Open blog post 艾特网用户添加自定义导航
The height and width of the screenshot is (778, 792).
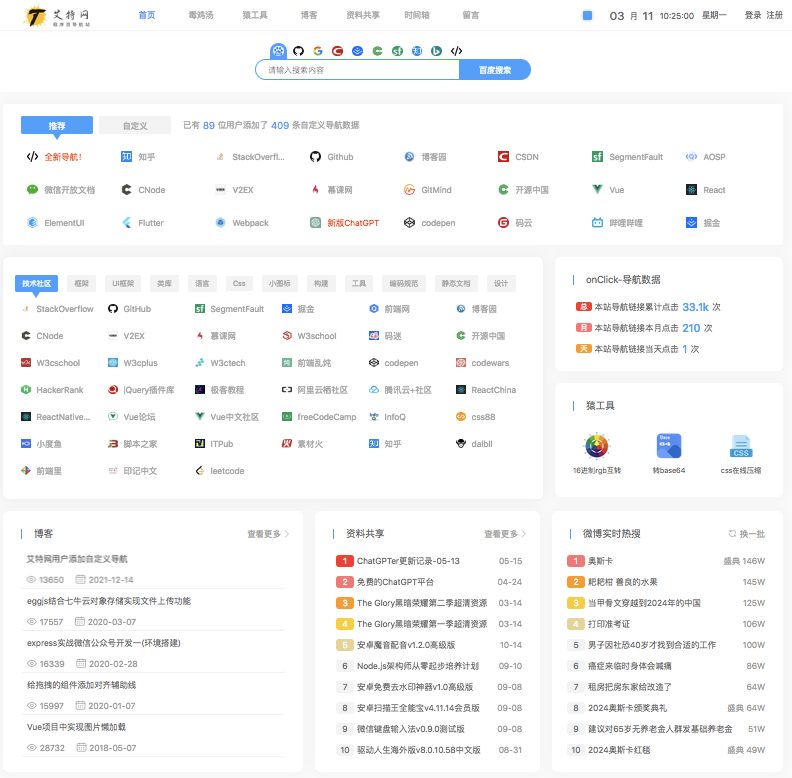pos(77,559)
